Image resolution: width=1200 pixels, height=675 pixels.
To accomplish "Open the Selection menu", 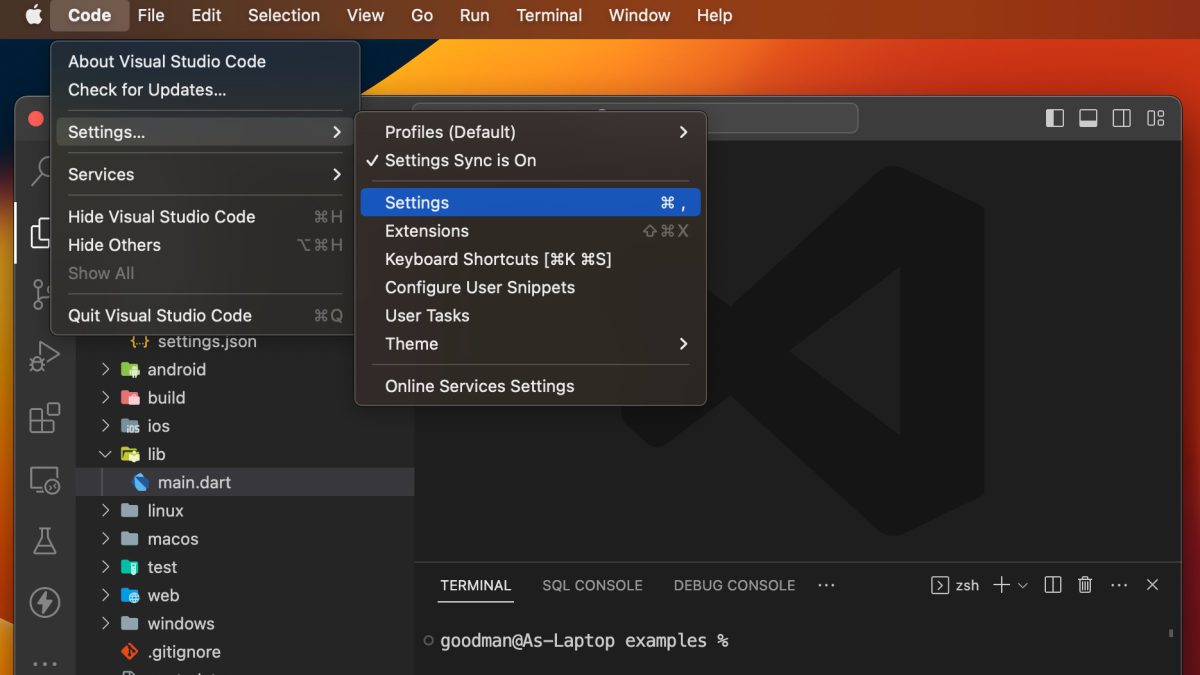I will (x=284, y=15).
